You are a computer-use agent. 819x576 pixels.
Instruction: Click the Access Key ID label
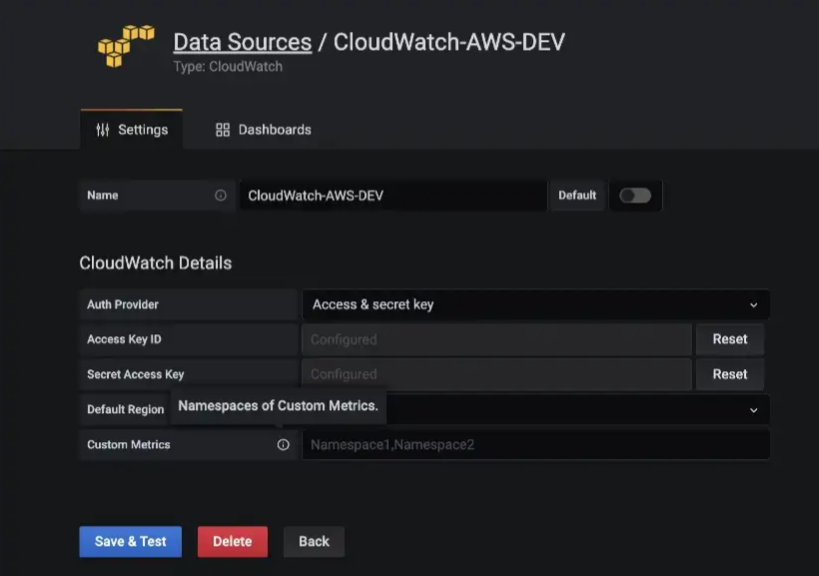(x=124, y=339)
